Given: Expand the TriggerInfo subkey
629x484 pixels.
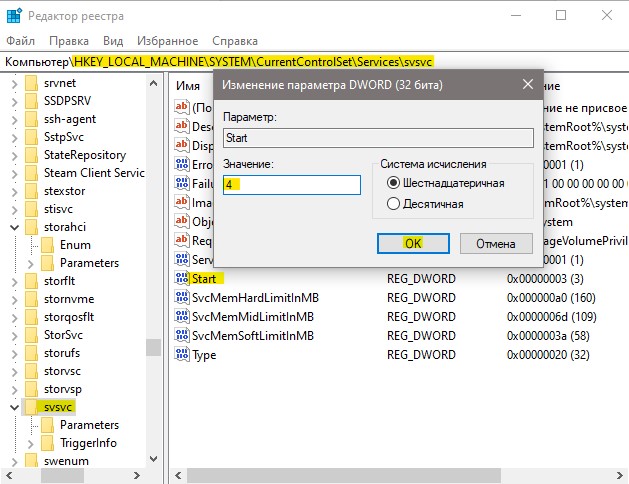Looking at the screenshot, I should click(x=30, y=443).
